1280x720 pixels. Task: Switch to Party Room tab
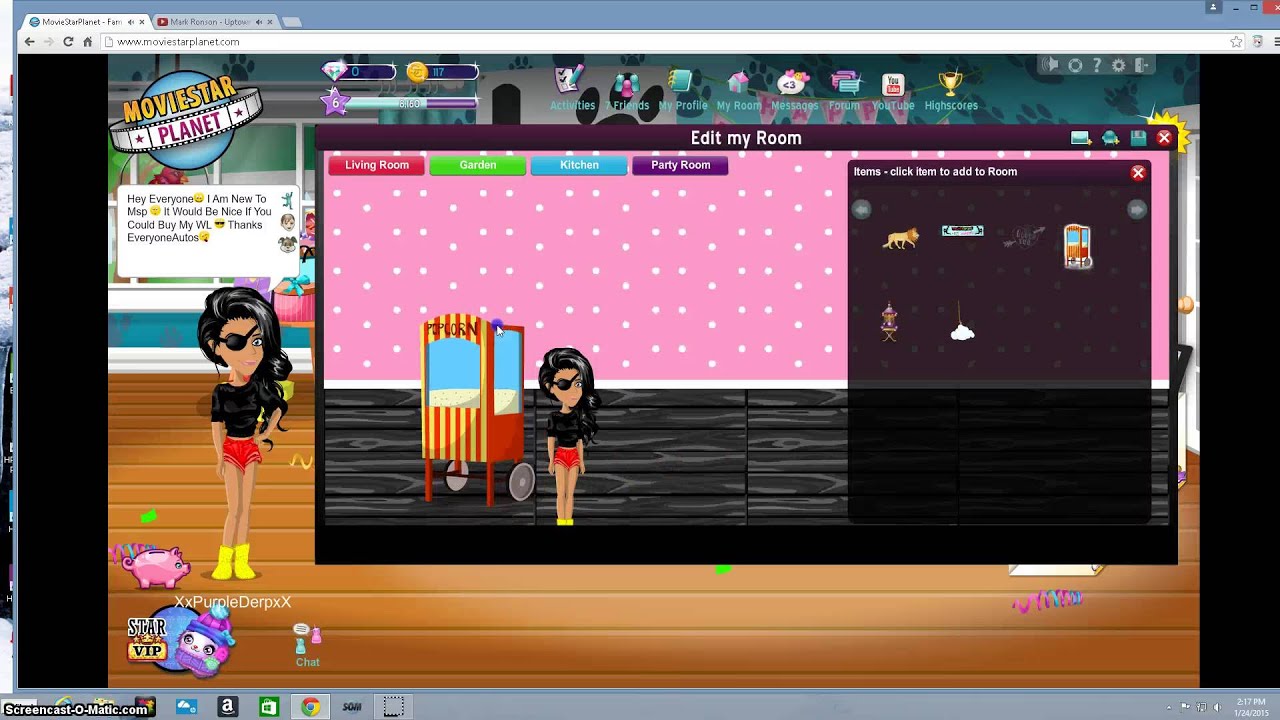680,165
